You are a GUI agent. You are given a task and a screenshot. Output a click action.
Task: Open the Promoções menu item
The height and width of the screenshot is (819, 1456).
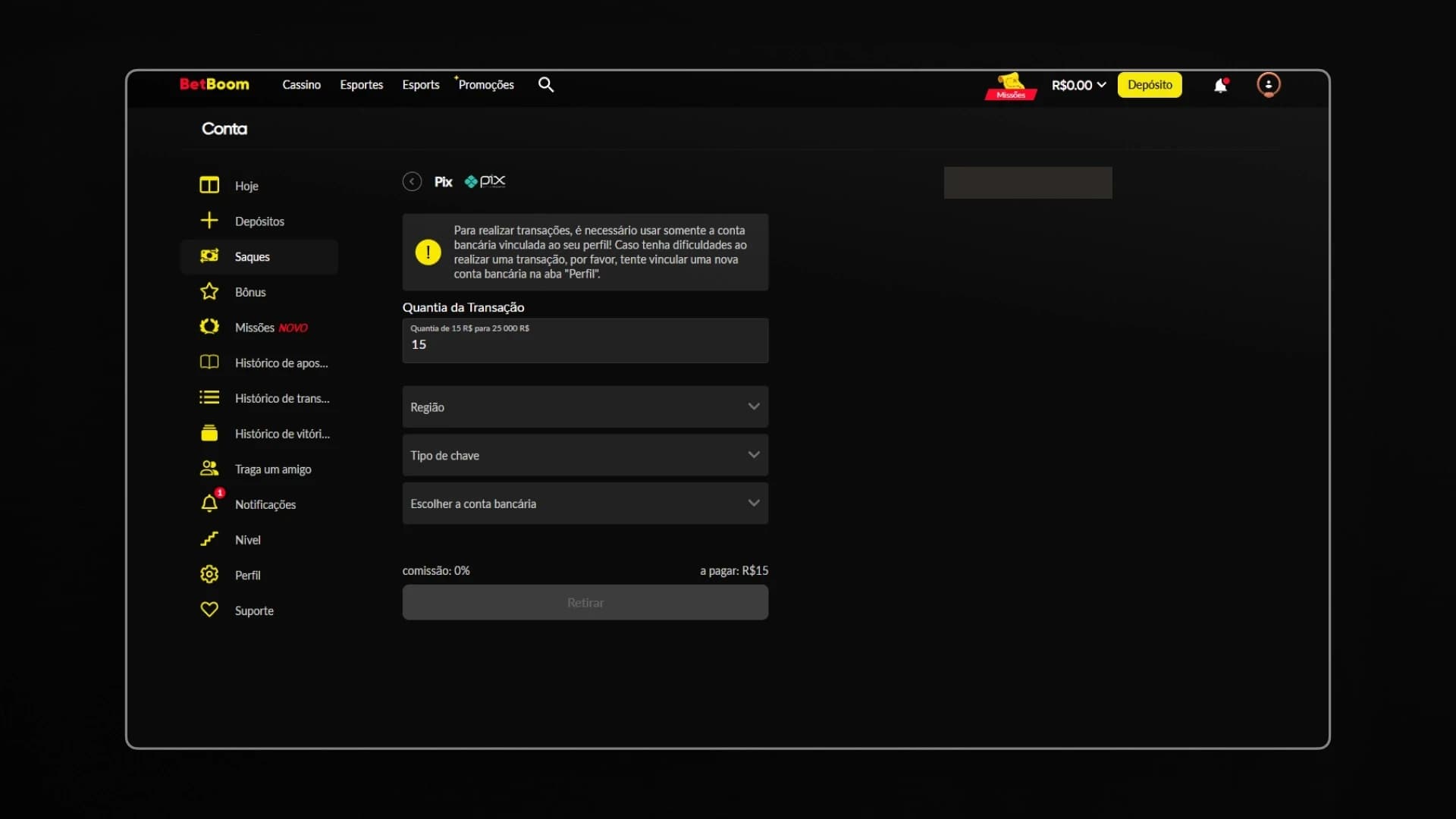[485, 85]
